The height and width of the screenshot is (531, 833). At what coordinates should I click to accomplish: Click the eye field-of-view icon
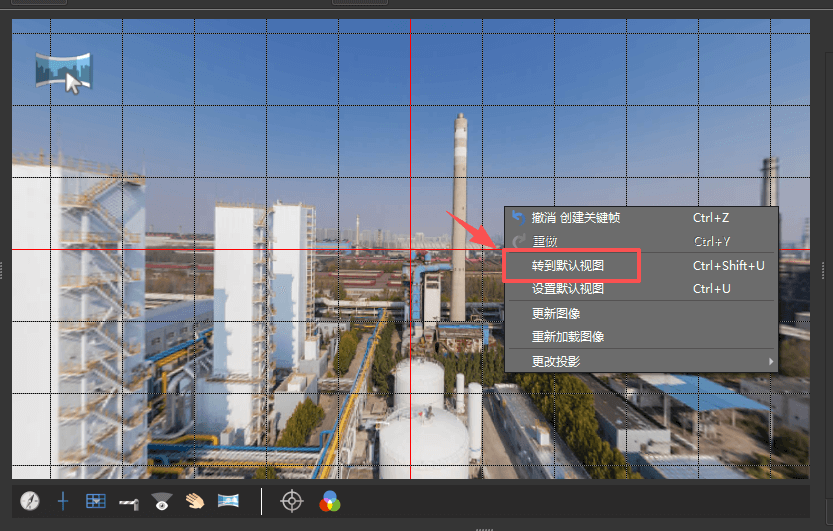point(161,501)
